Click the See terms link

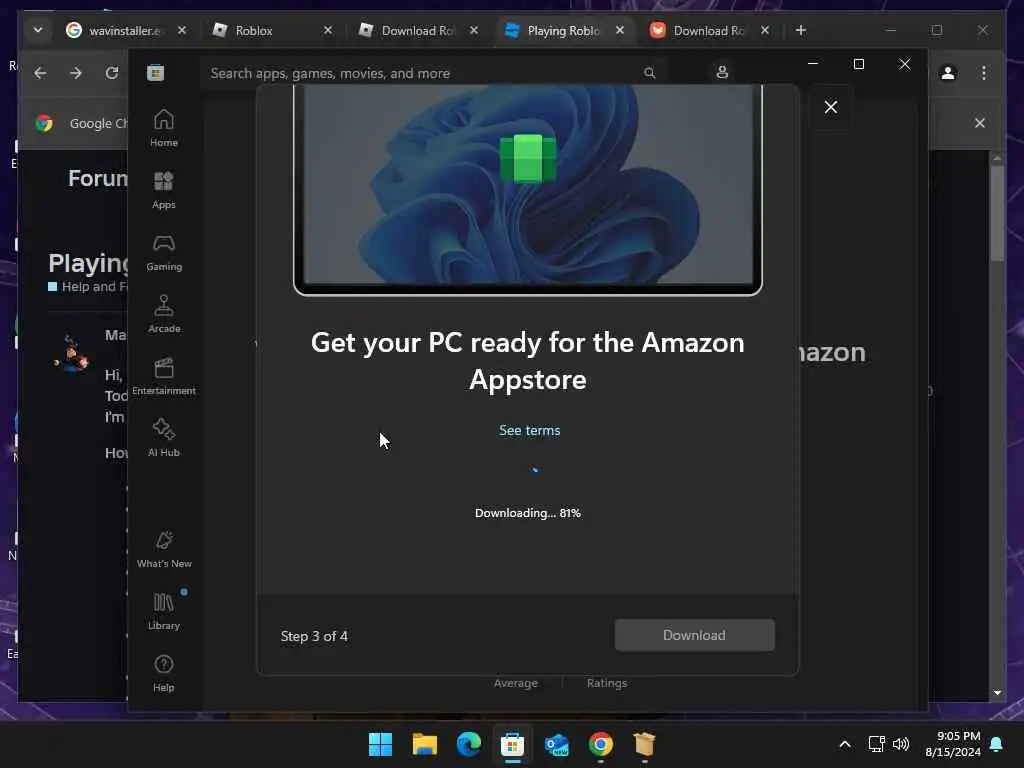[x=530, y=430]
